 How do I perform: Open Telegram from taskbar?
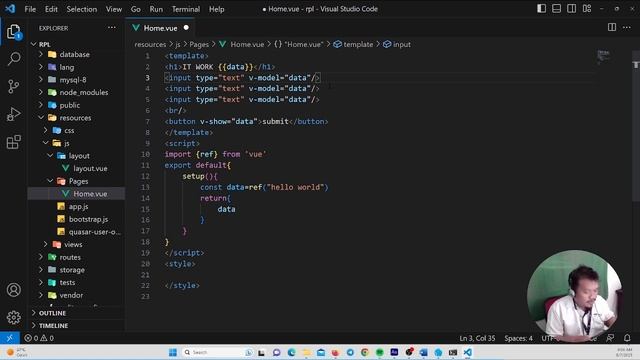350,352
